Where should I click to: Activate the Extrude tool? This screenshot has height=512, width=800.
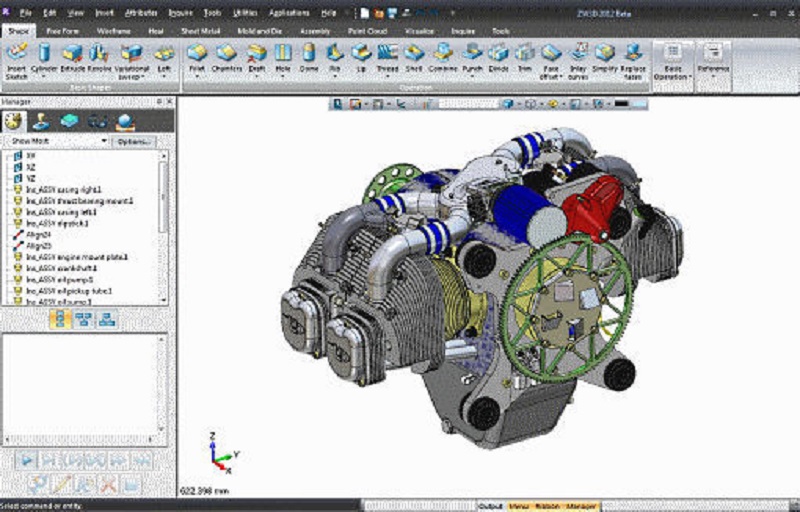point(72,57)
